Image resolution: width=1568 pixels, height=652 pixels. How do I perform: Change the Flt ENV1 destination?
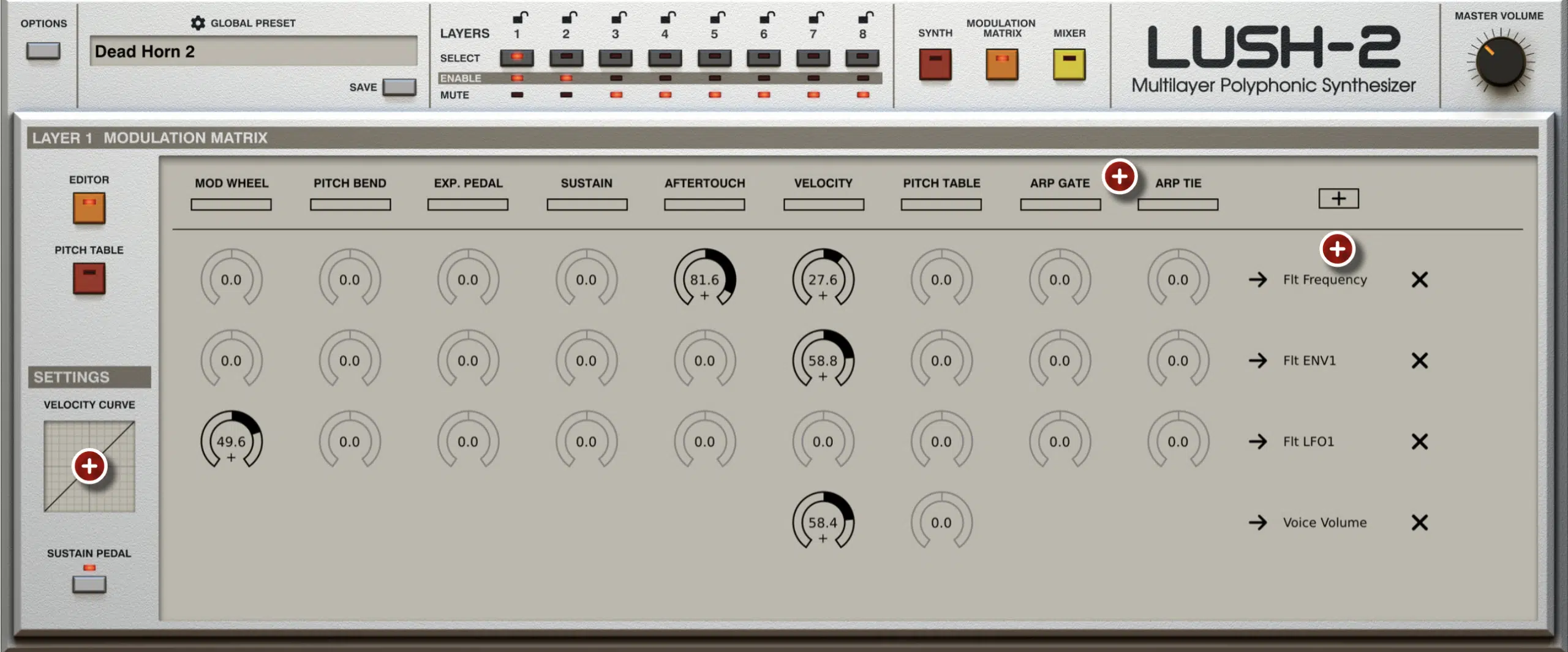point(1310,361)
